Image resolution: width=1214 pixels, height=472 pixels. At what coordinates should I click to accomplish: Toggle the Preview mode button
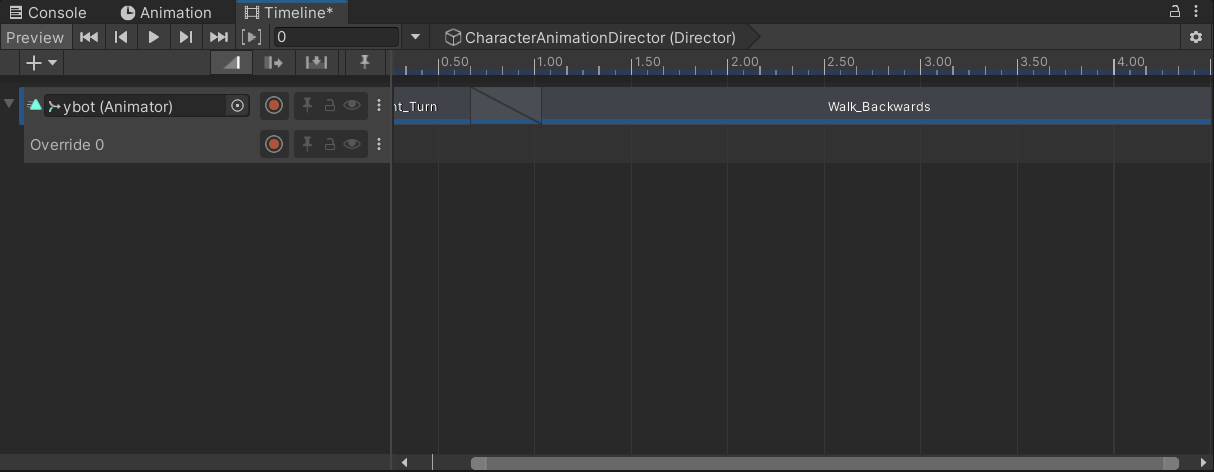point(35,37)
